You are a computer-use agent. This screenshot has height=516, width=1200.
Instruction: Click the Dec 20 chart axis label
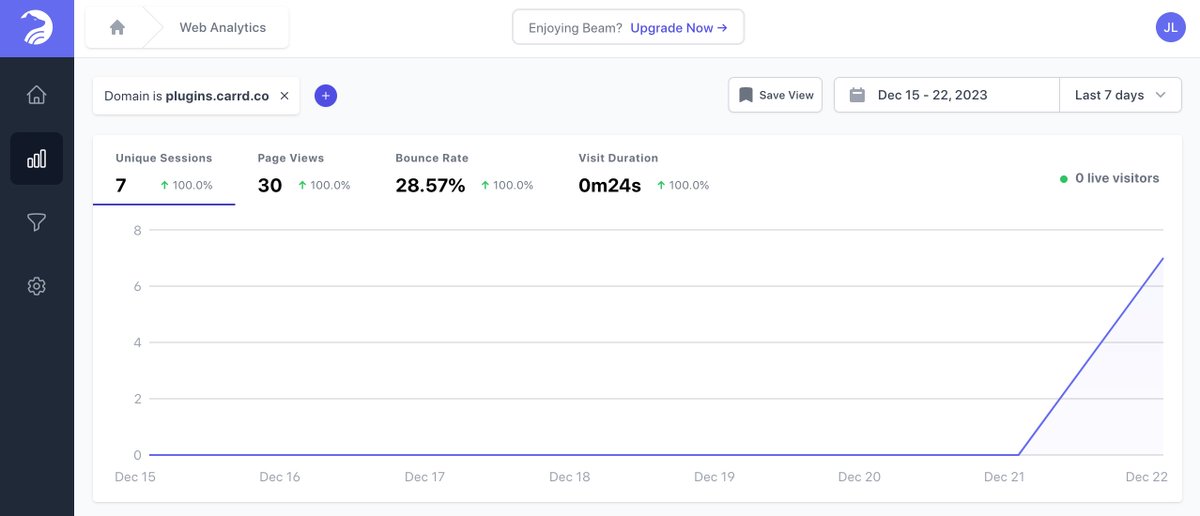(859, 477)
